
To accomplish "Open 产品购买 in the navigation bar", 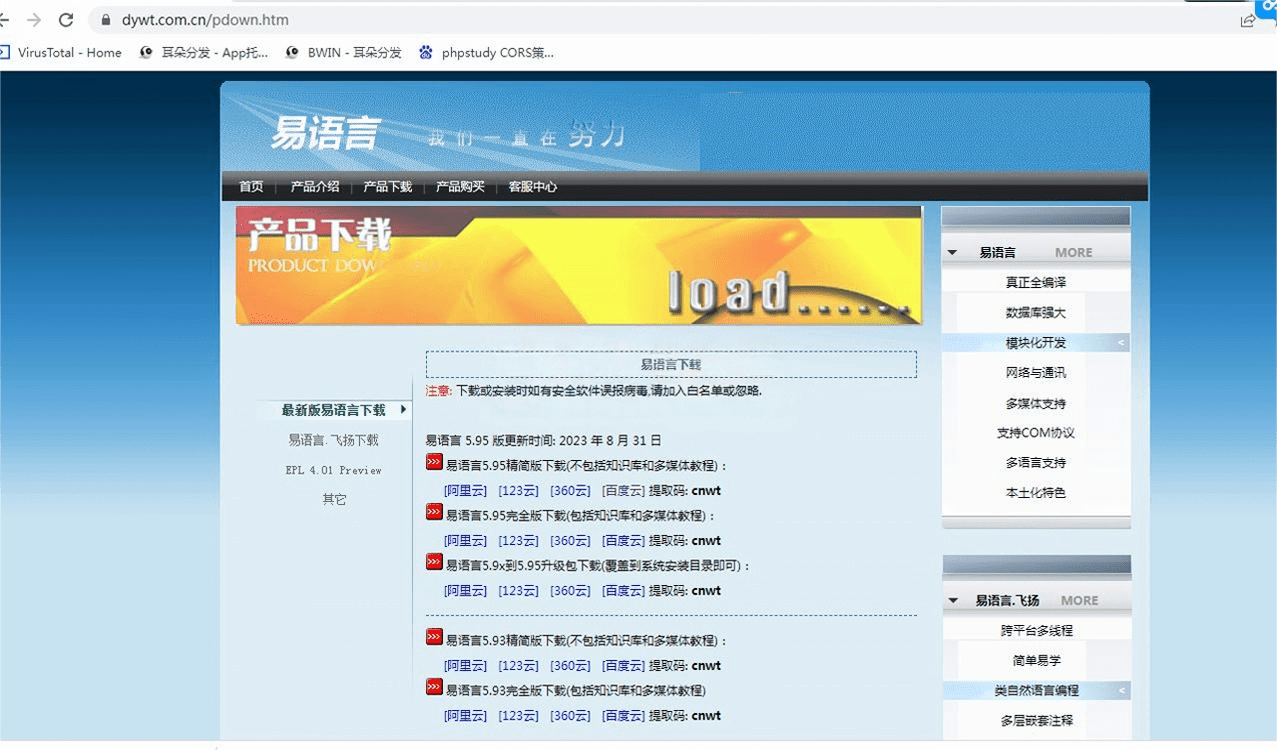I will [460, 187].
